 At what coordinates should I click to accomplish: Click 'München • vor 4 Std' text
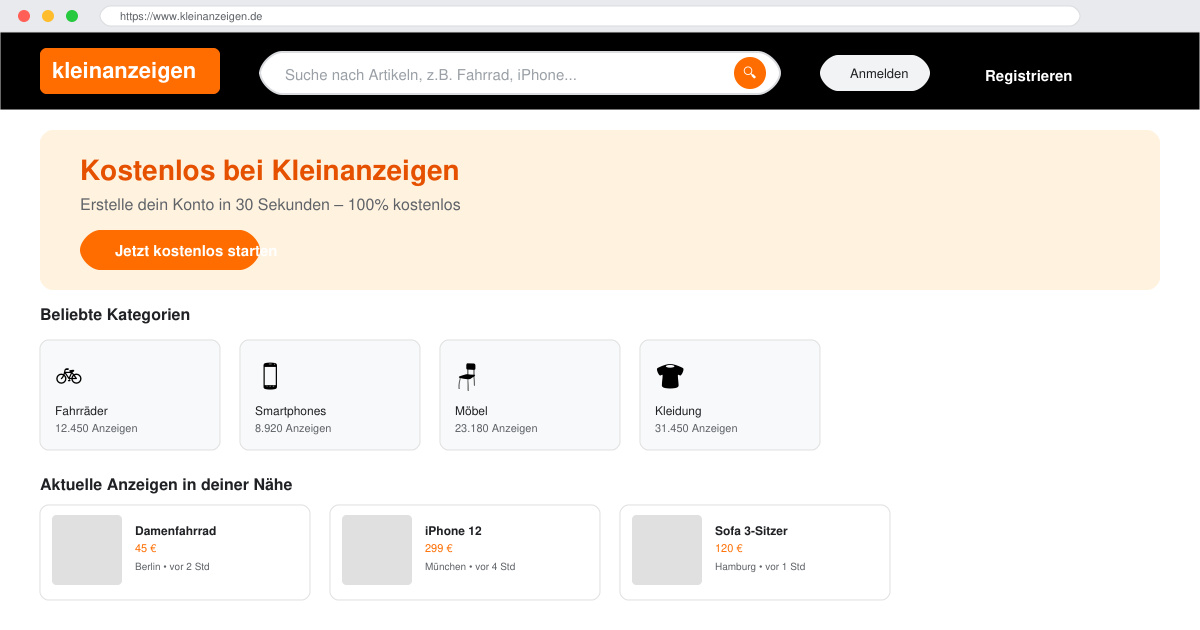[x=470, y=566]
